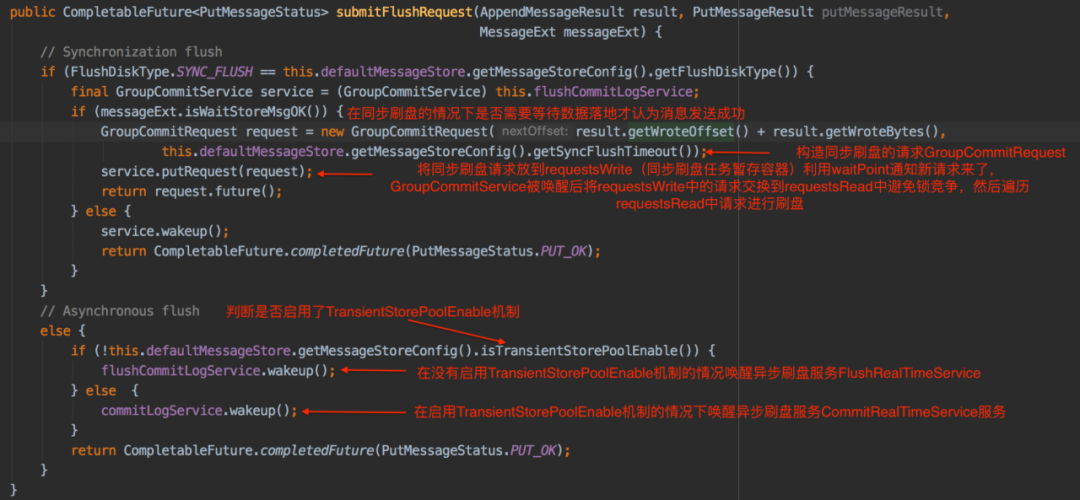The height and width of the screenshot is (500, 1080).
Task: Click the submitFlushRequest method name
Action: 403,13
